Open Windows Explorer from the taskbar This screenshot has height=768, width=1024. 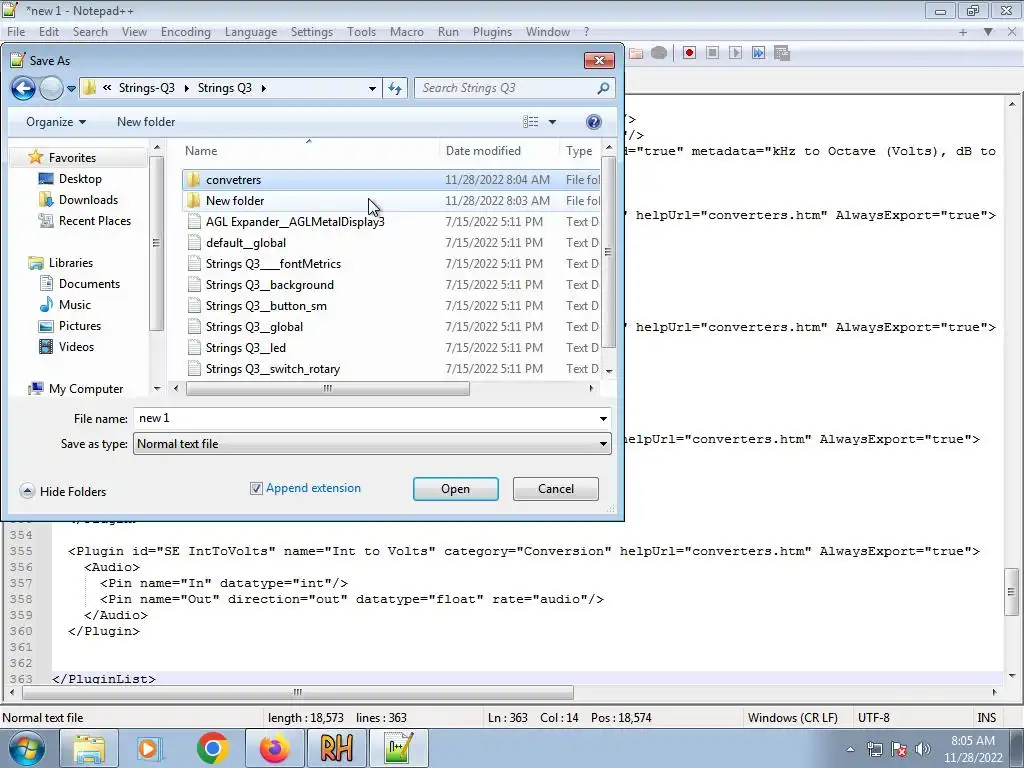pyautogui.click(x=89, y=748)
